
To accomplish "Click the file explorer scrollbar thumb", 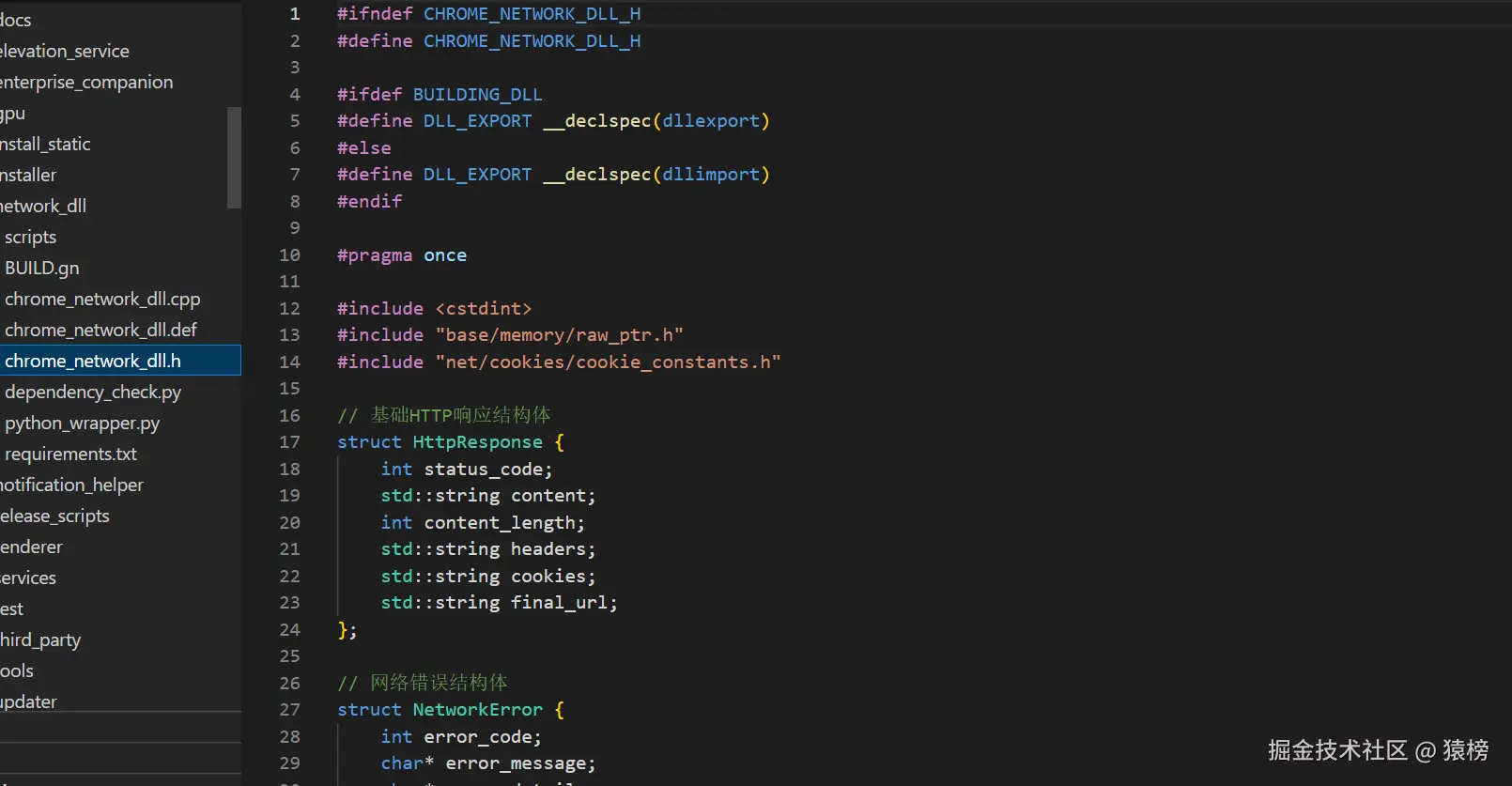I will (x=234, y=157).
